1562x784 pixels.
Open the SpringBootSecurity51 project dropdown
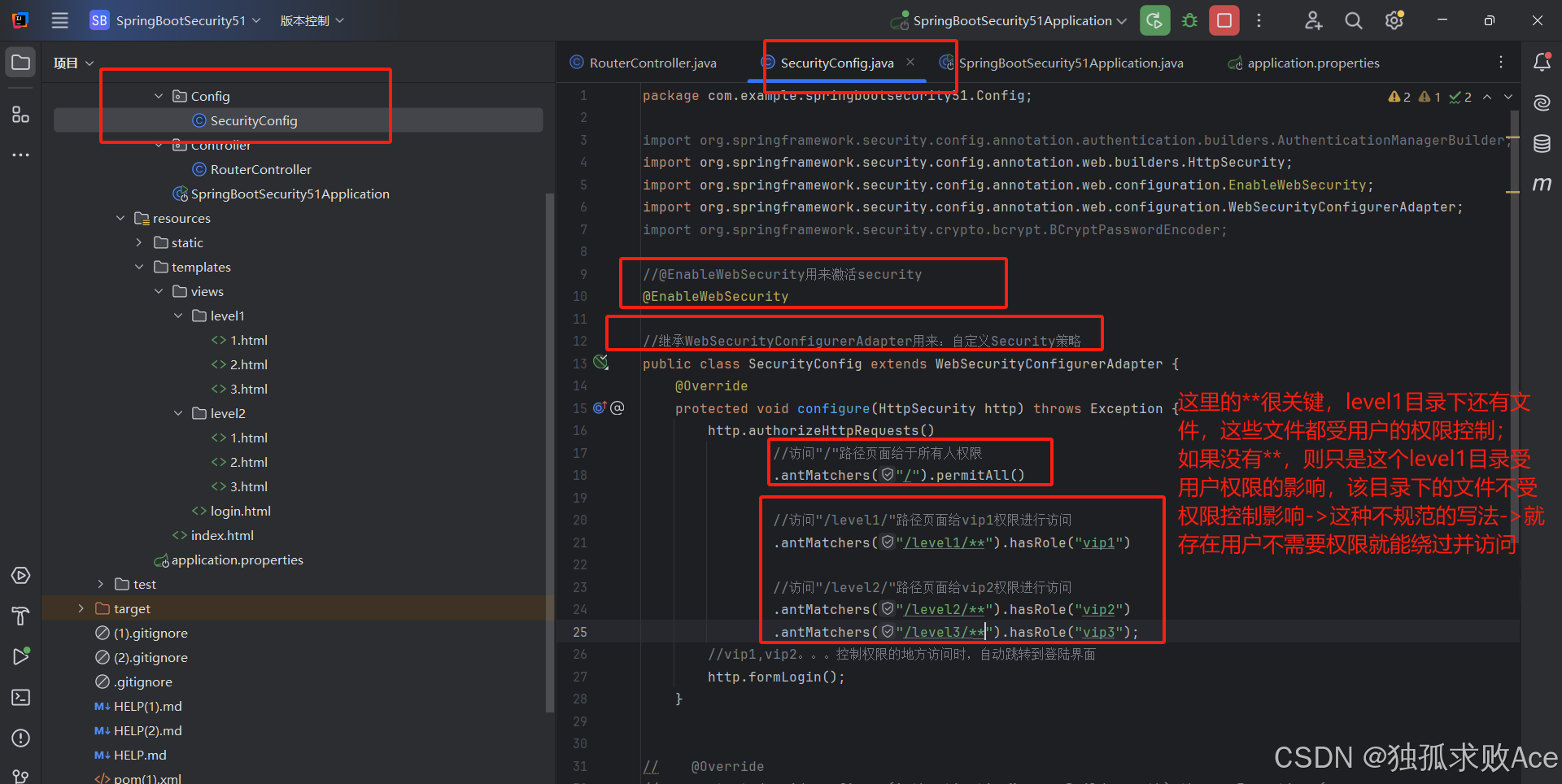click(x=176, y=20)
